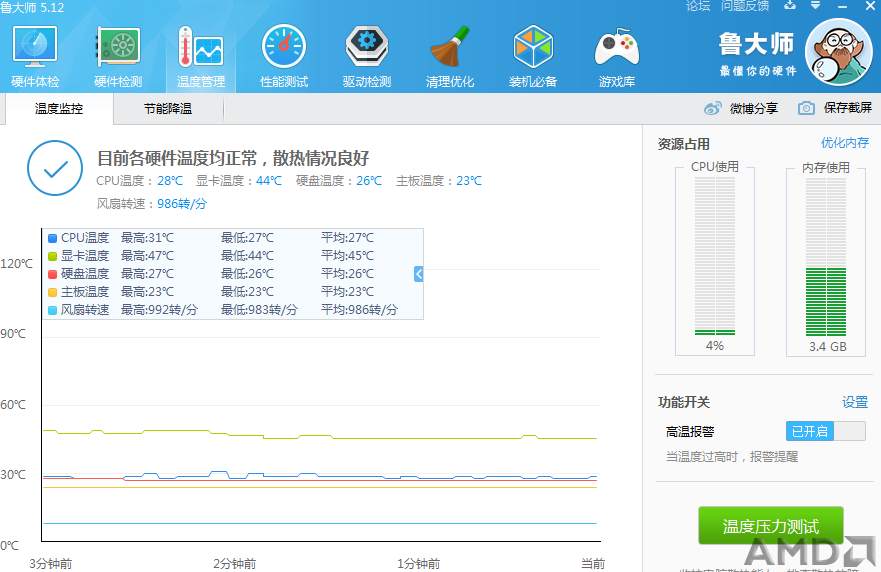Click 保存截屏 save screenshot text
This screenshot has height=572, width=881.
coord(847,108)
